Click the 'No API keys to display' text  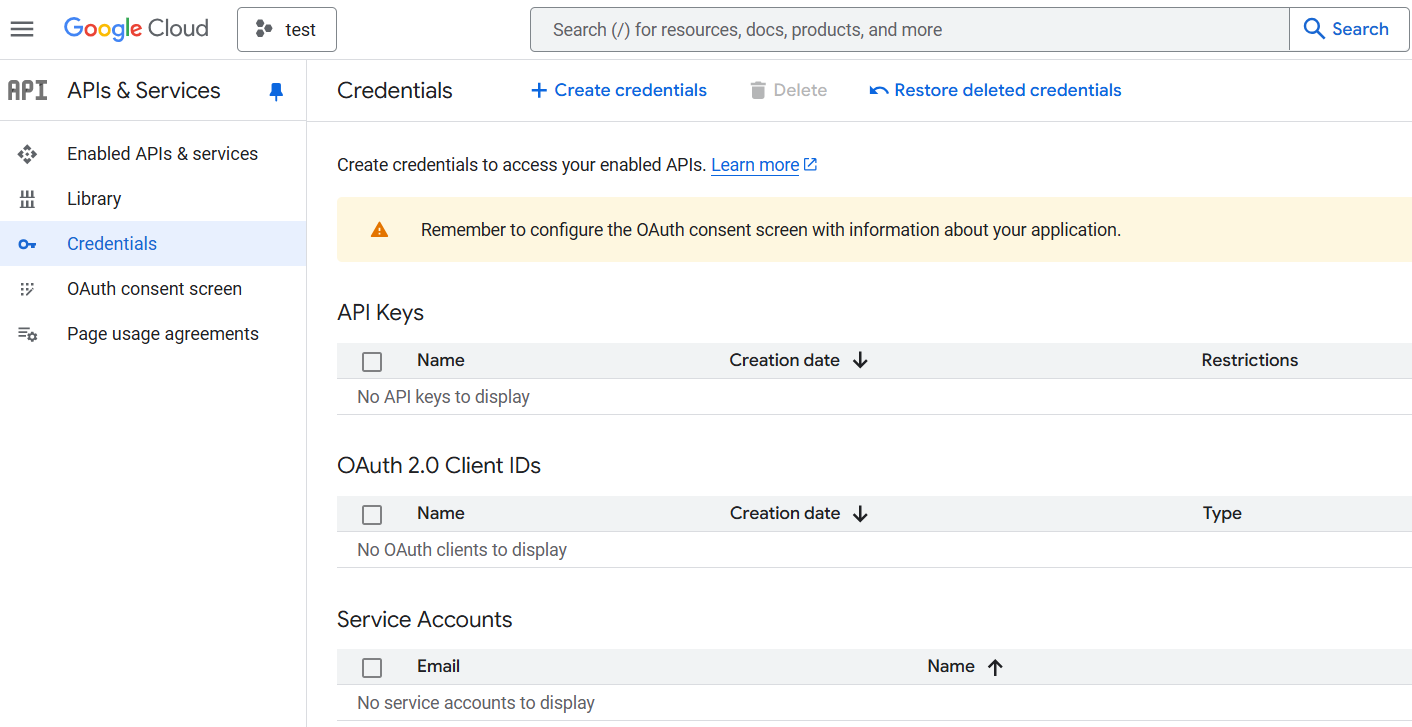pos(444,397)
